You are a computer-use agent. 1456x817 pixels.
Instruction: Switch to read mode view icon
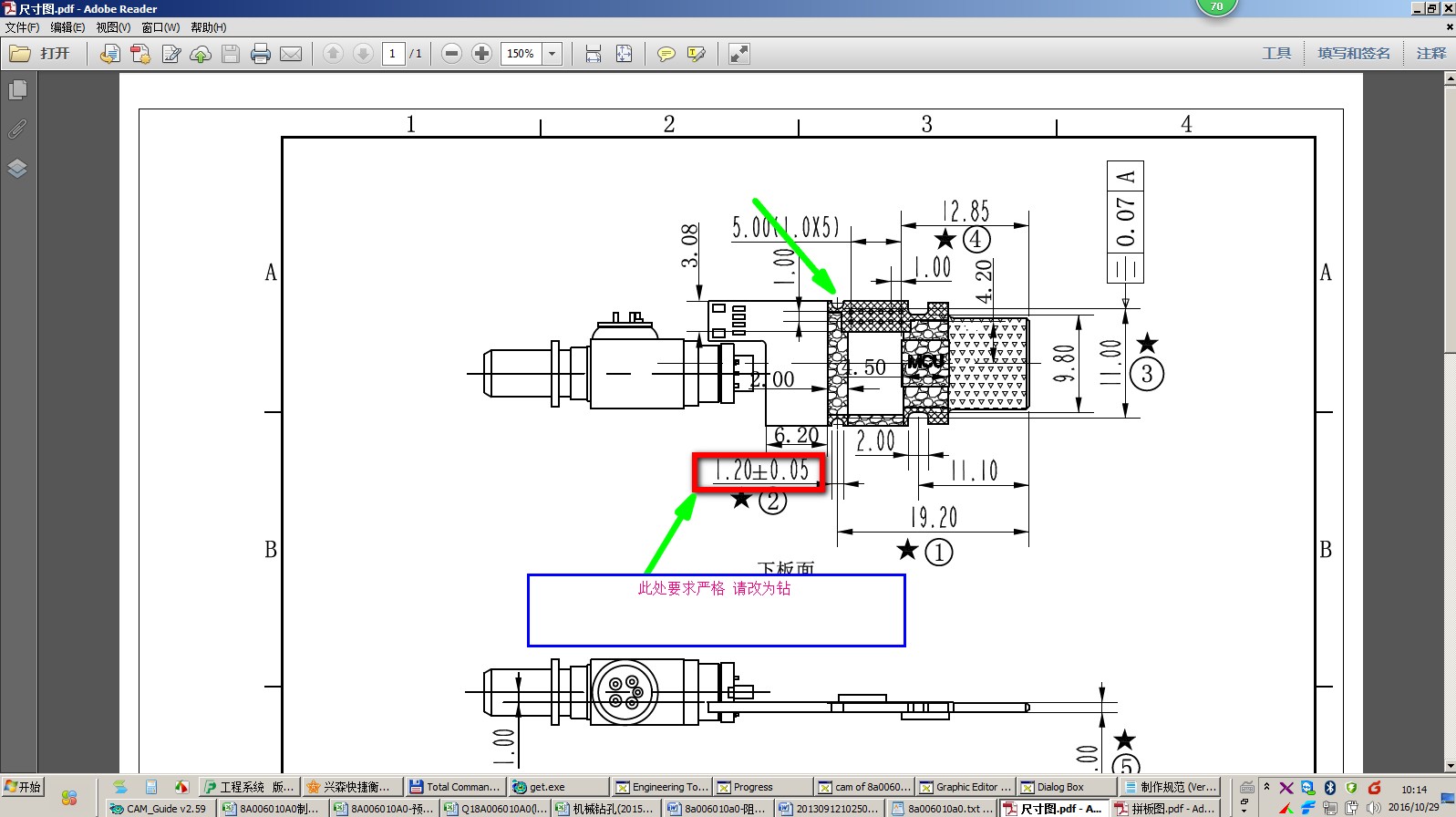click(x=739, y=54)
